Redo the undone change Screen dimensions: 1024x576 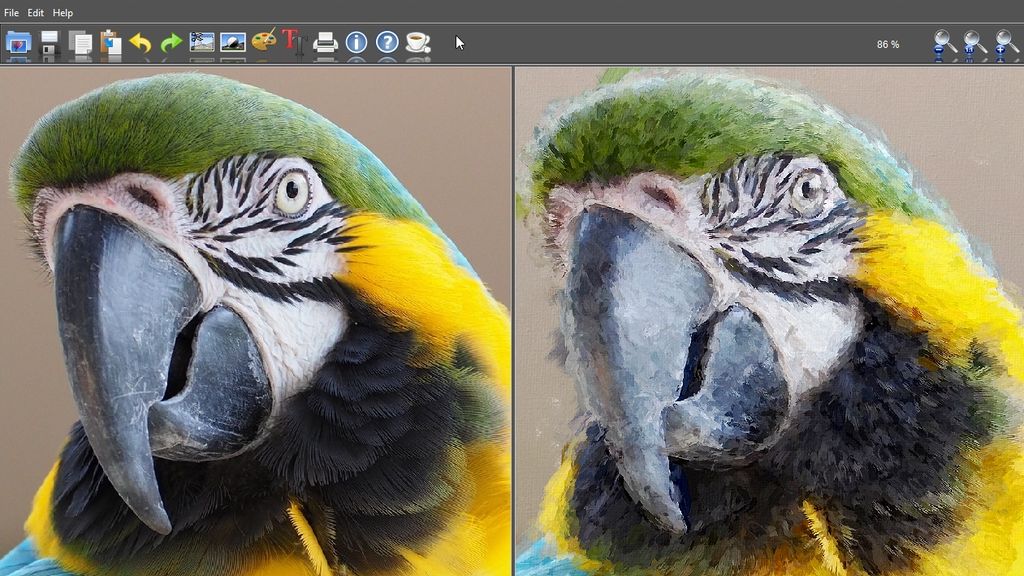coord(171,42)
